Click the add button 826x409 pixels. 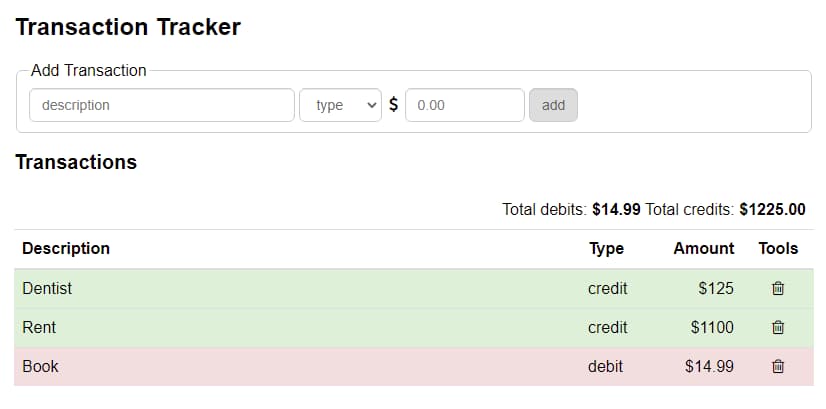pos(553,105)
